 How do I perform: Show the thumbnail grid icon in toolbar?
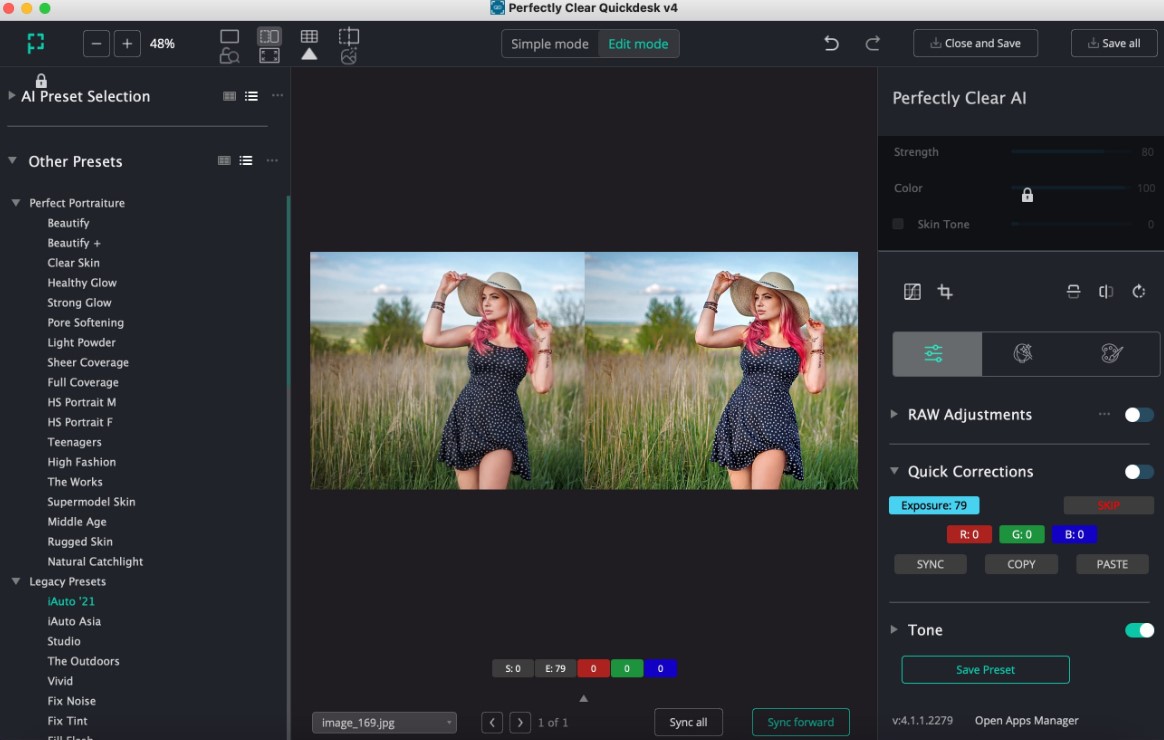click(309, 36)
